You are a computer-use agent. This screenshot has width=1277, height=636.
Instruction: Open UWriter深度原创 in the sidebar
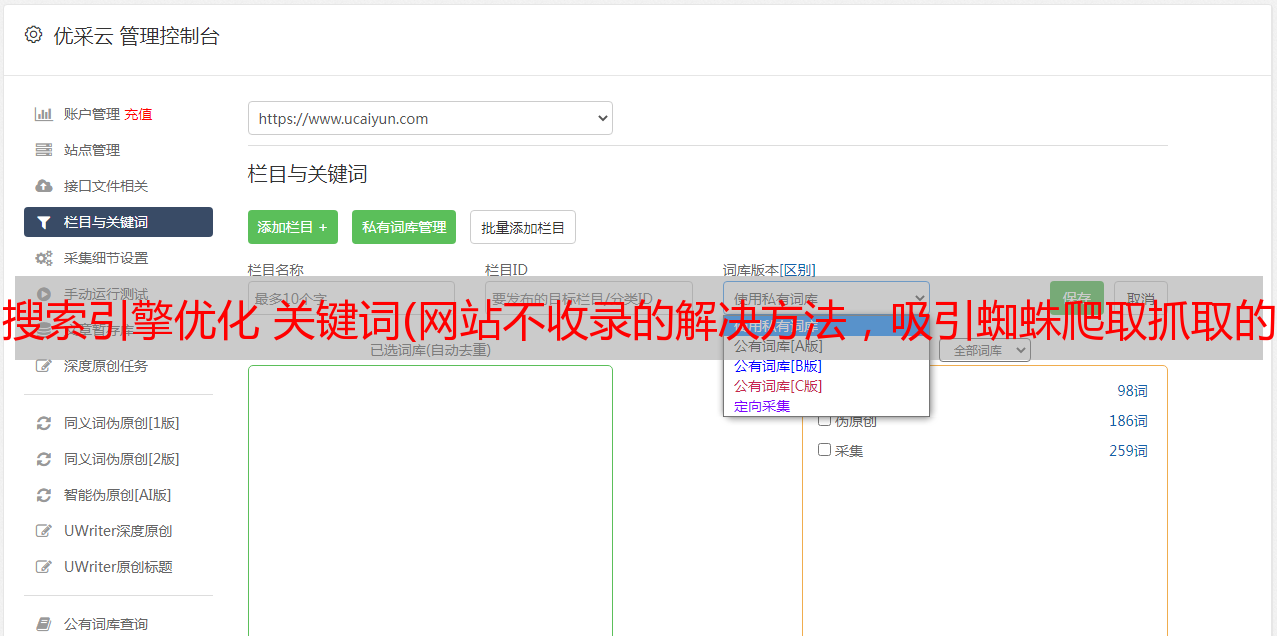(x=118, y=531)
